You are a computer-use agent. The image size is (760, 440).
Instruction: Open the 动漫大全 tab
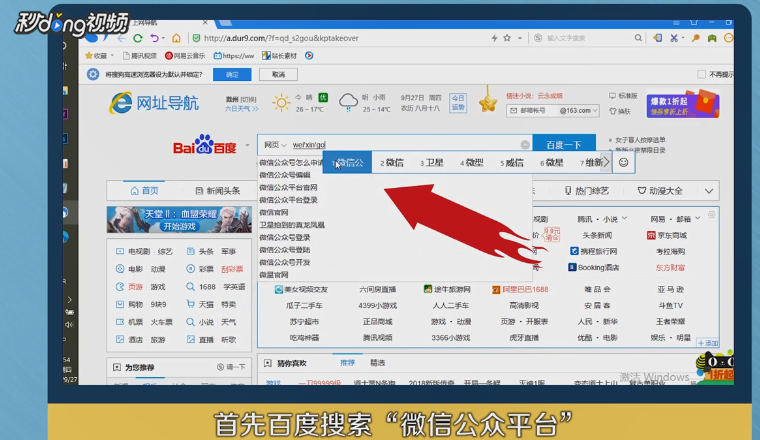tap(660, 191)
